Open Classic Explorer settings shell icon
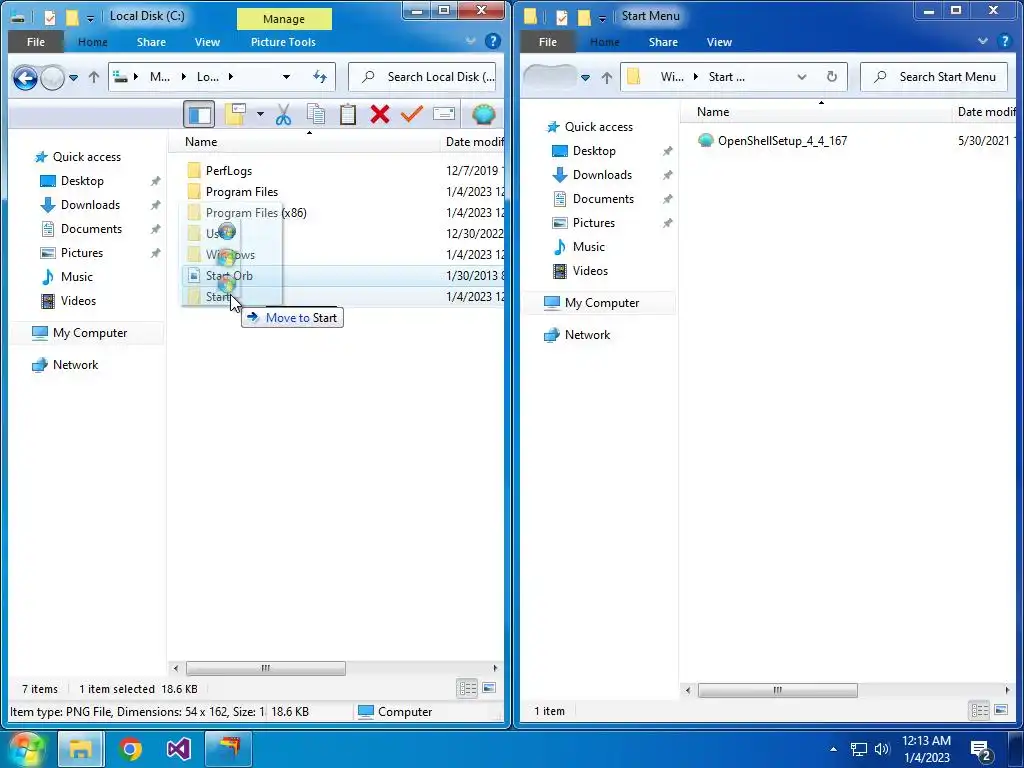 pyautogui.click(x=483, y=114)
